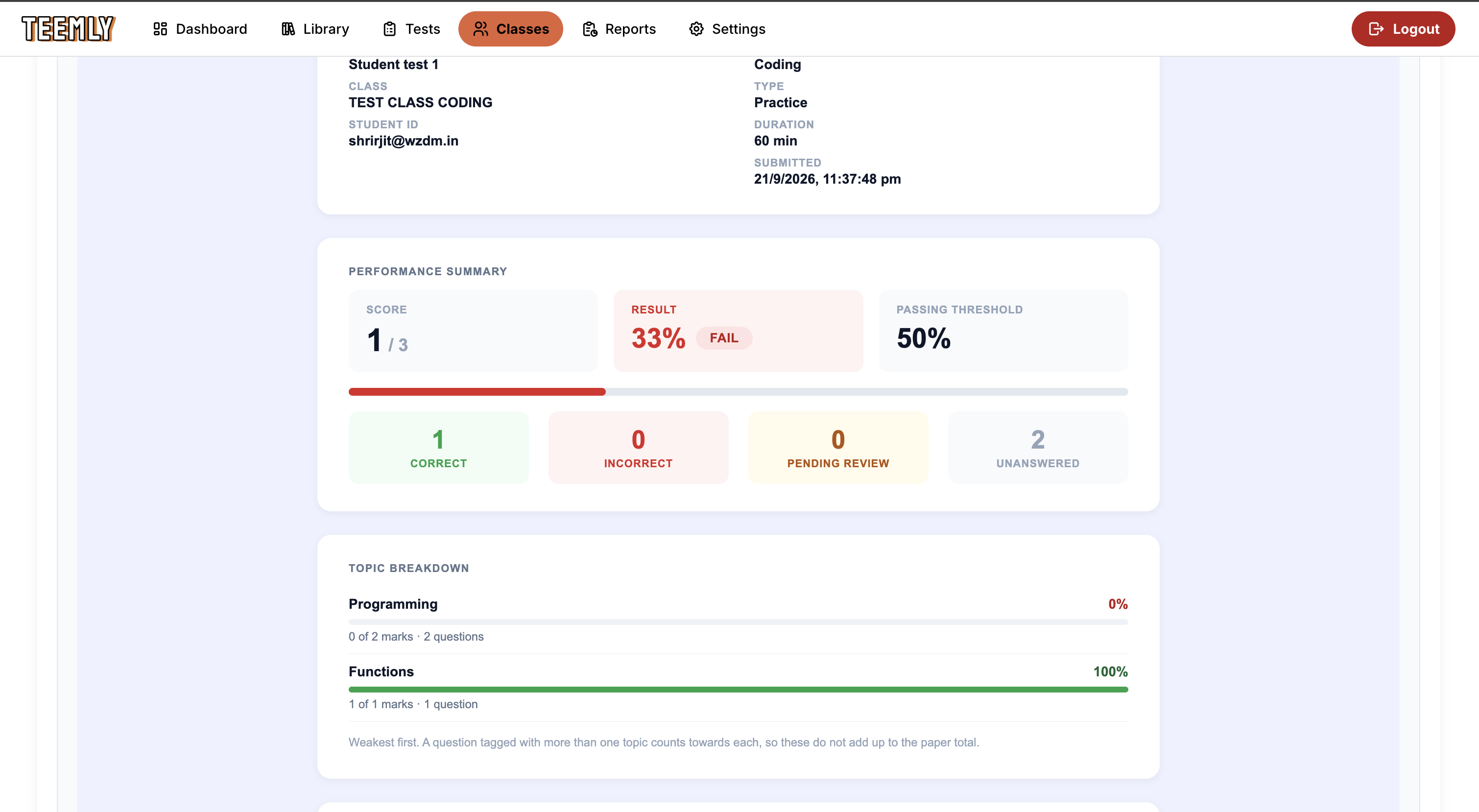The height and width of the screenshot is (812, 1479).
Task: Click the Tests clipboard icon
Action: tap(390, 29)
